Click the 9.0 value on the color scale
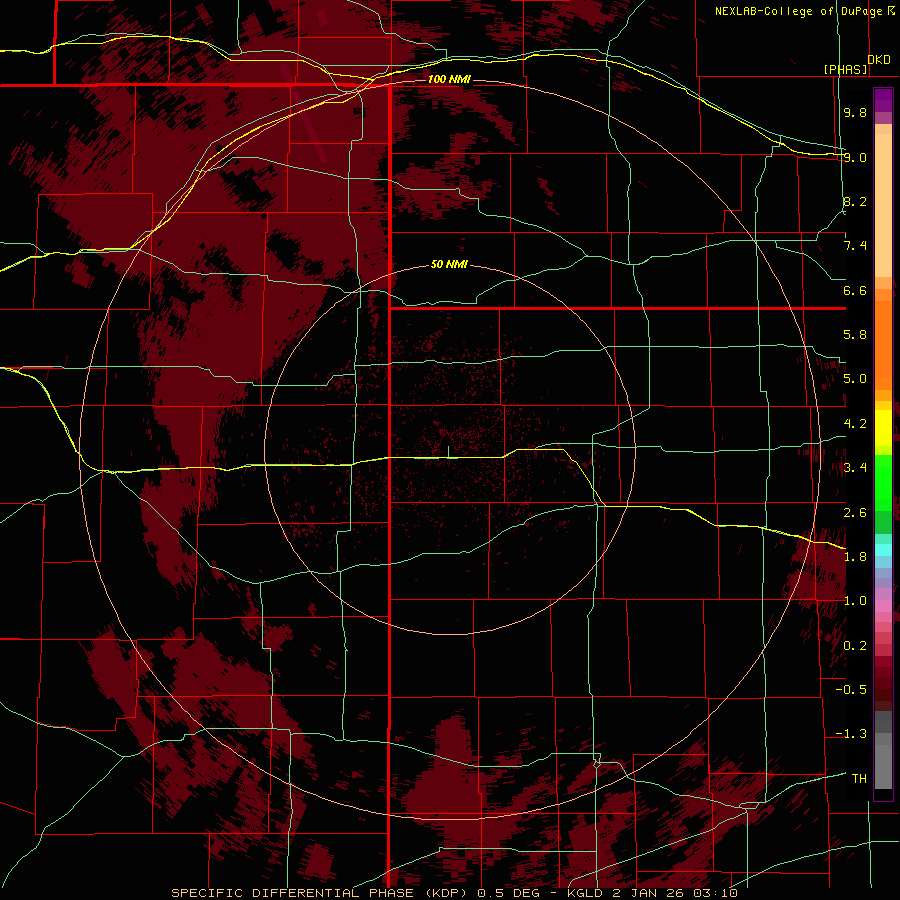Viewport: 900px width, 900px height. click(855, 157)
